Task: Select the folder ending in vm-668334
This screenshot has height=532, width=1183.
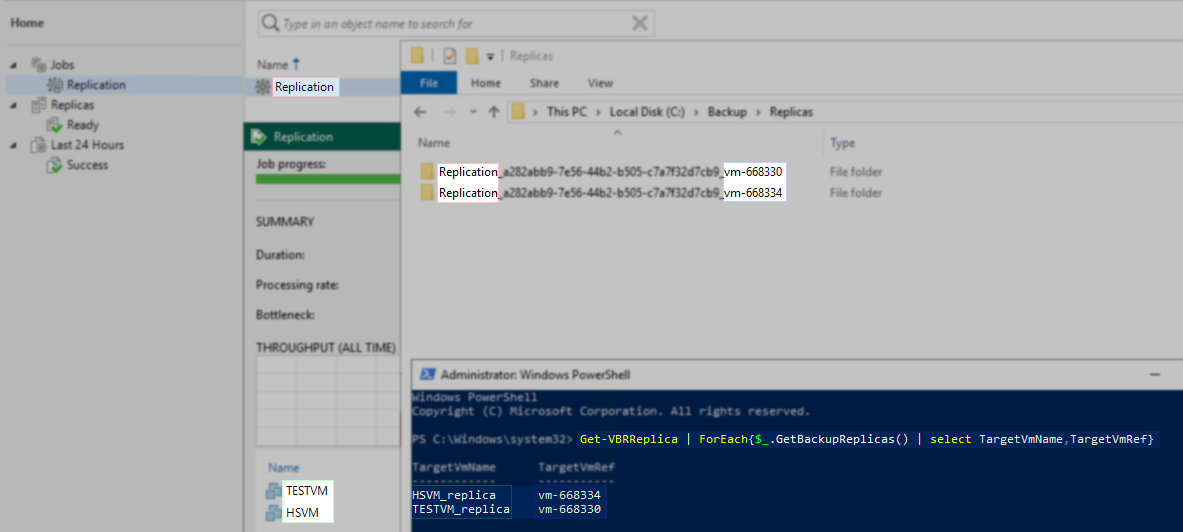Action: coord(611,193)
